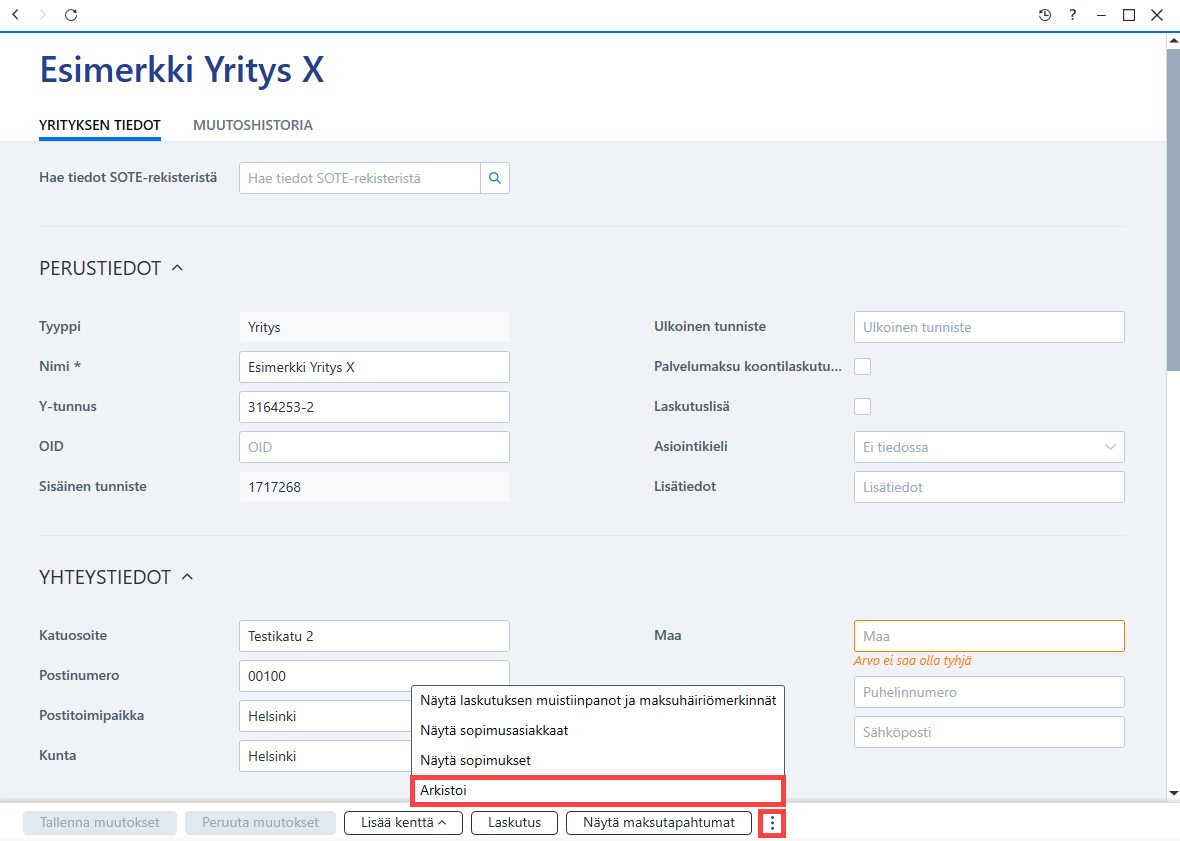
Task: Collapse the YHTEYSTIEDOT section
Action: coord(187,577)
